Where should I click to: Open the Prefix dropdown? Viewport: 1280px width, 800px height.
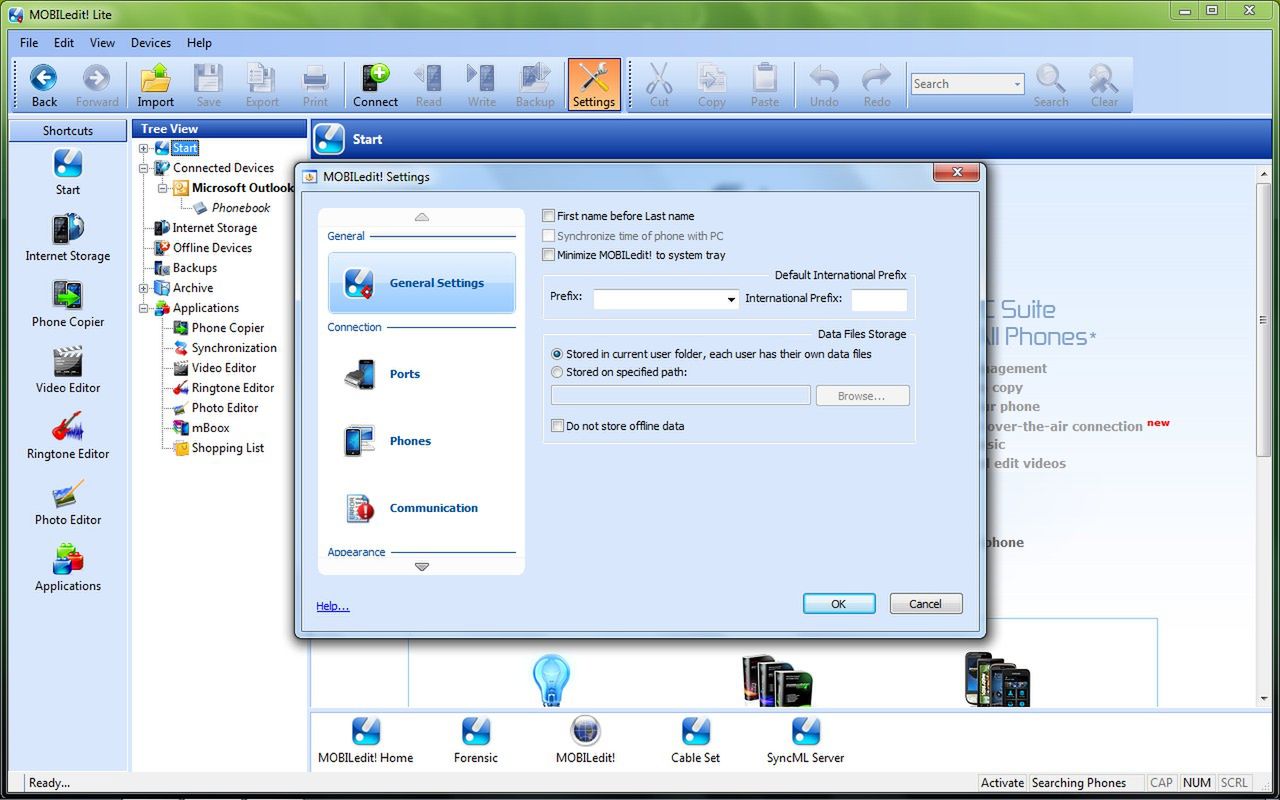[731, 299]
